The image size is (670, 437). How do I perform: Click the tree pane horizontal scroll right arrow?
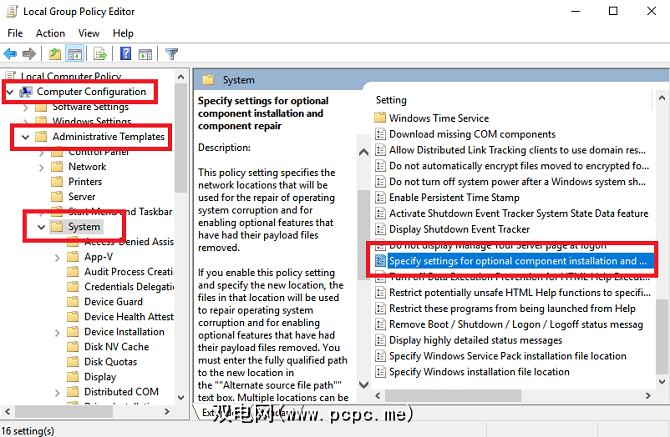167,411
